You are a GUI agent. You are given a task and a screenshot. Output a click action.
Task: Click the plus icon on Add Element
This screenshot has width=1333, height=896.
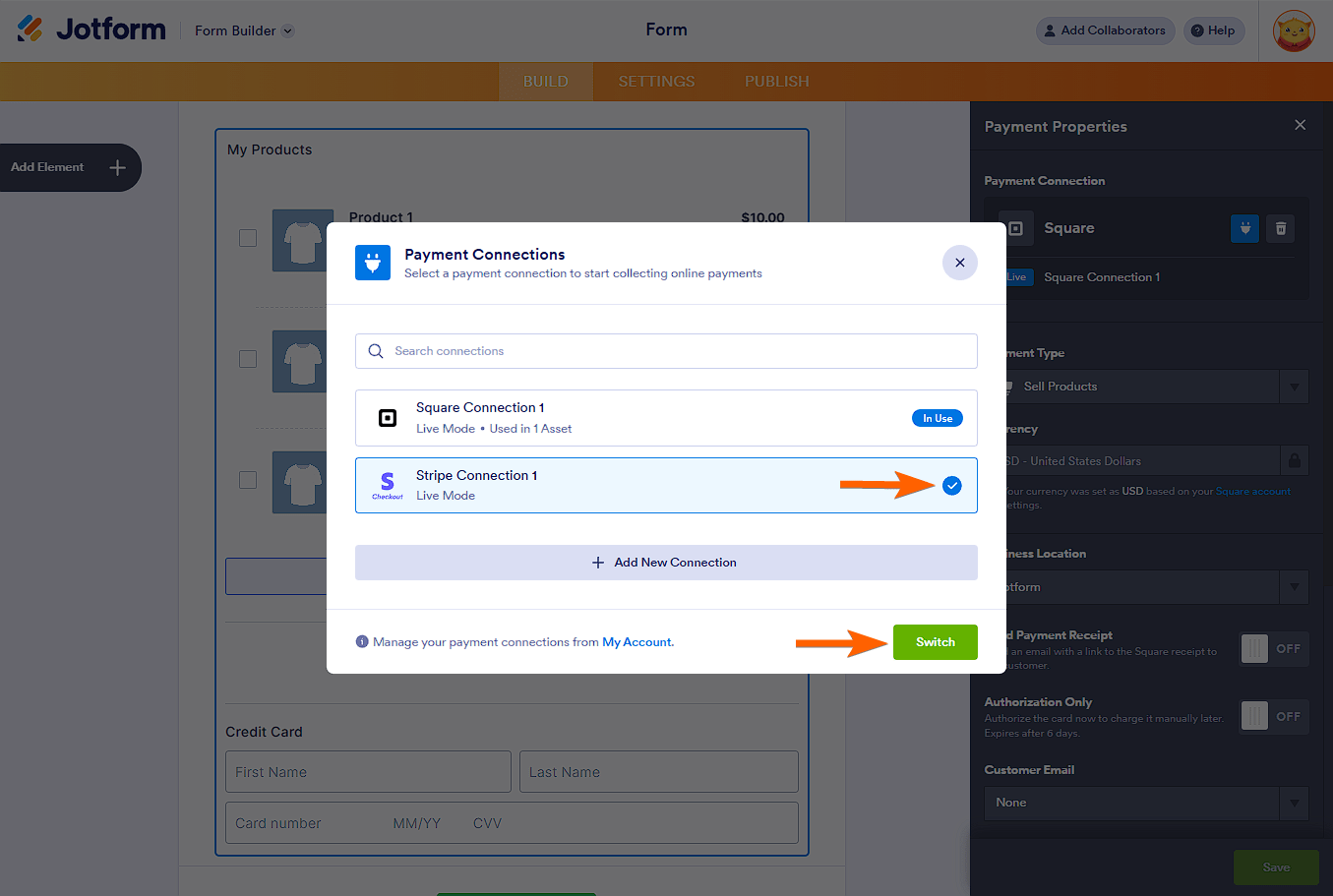pos(117,167)
